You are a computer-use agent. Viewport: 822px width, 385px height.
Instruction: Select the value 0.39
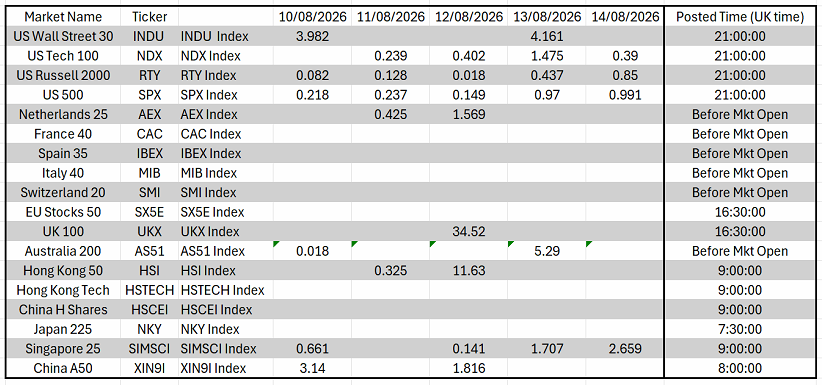tap(625, 56)
